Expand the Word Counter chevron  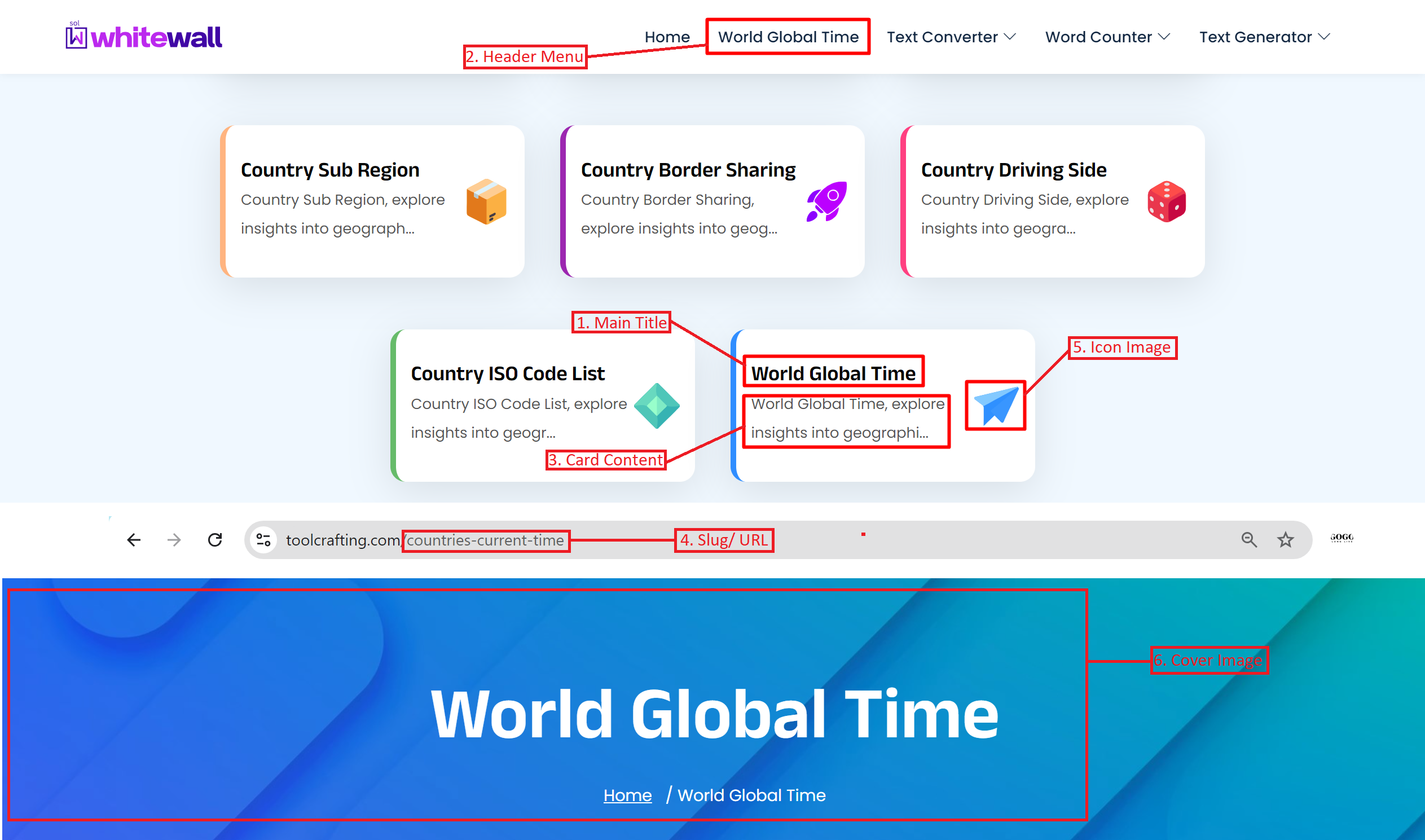click(x=1164, y=37)
